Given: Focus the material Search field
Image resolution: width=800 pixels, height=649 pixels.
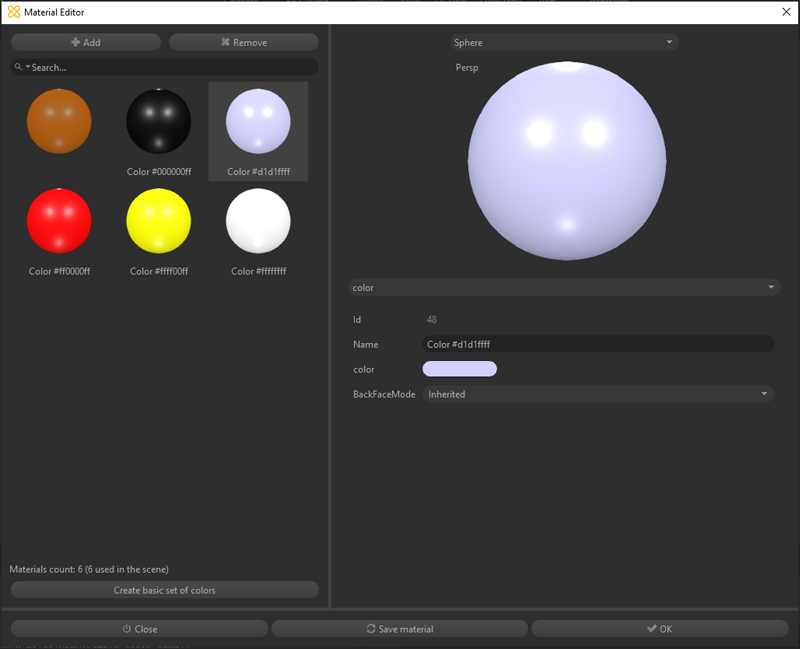Looking at the screenshot, I should 165,67.
